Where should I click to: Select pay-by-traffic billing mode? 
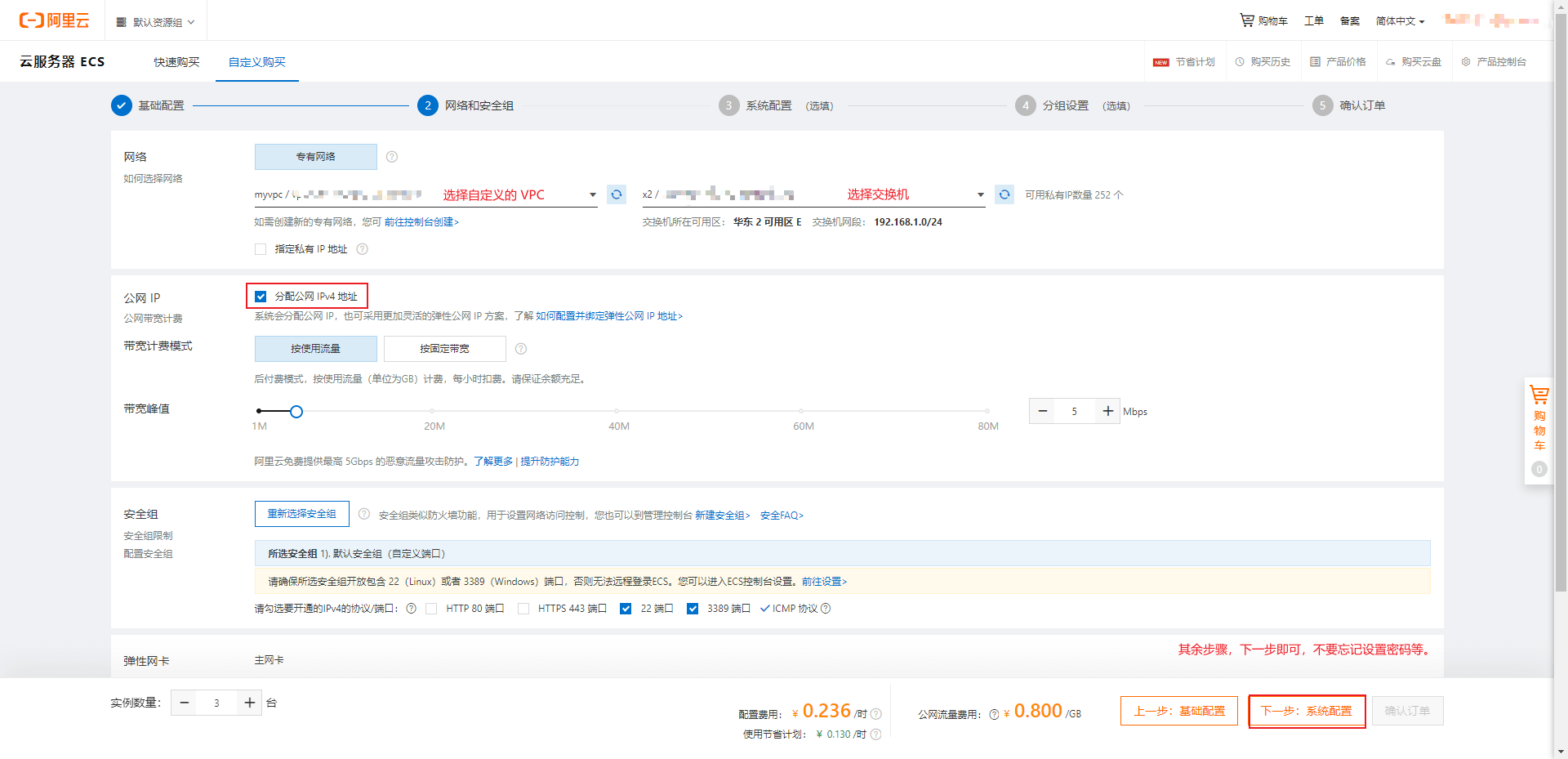(316, 349)
